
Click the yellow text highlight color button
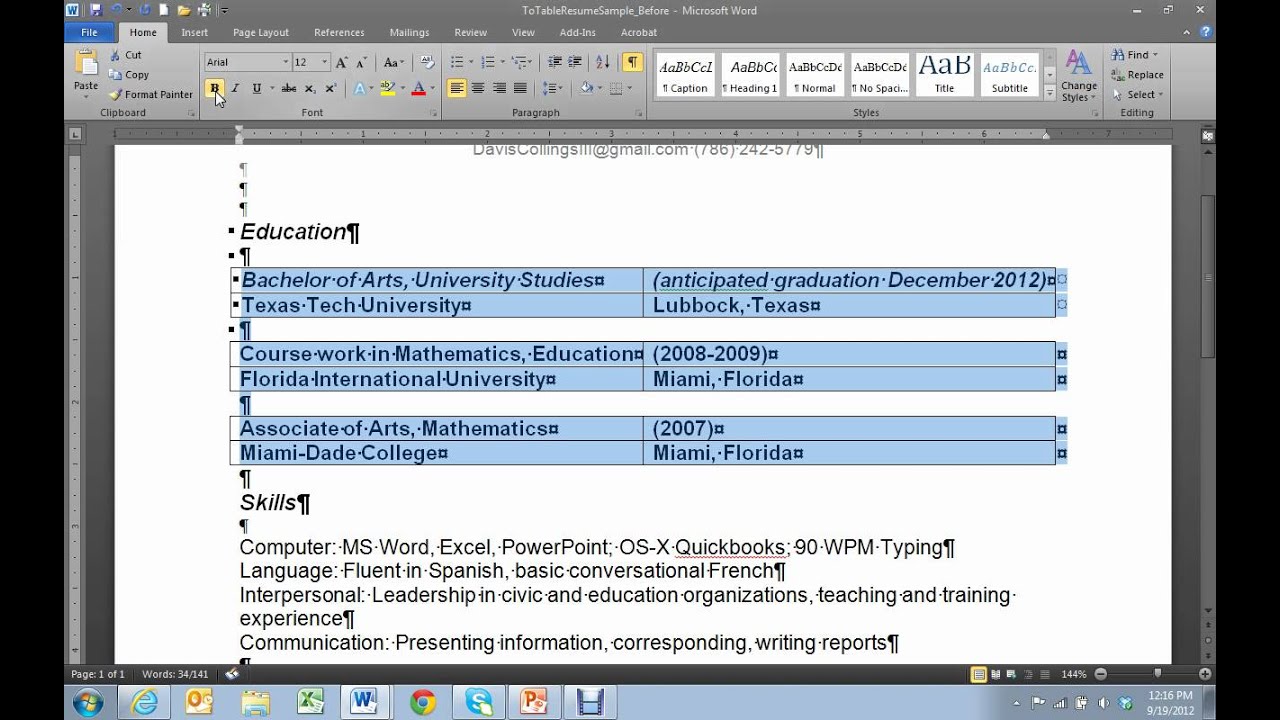pos(388,89)
